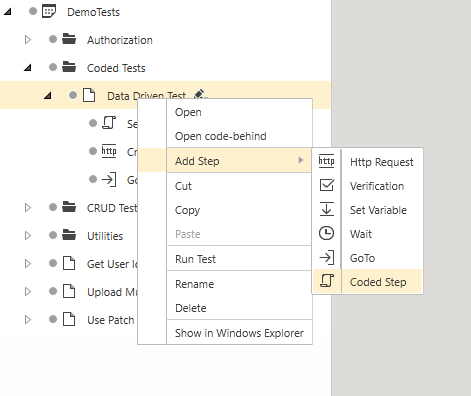Choose Open code-behind from context menu

click(225, 136)
